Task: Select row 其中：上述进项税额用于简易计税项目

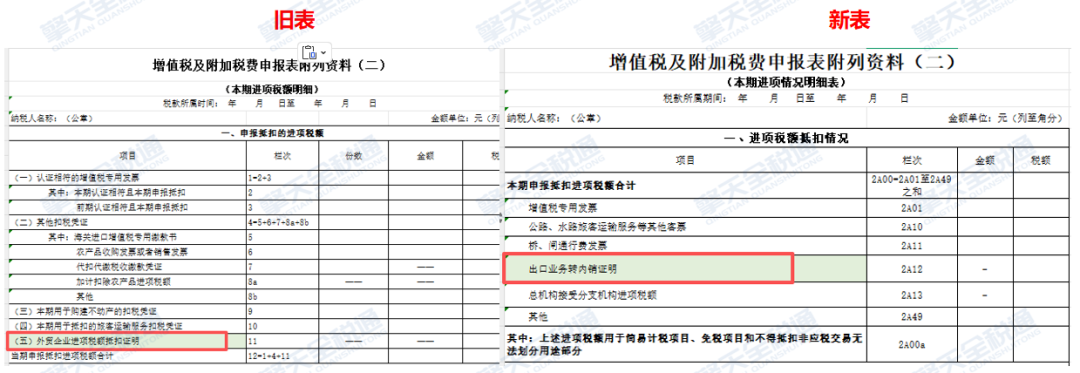Action: point(686,344)
